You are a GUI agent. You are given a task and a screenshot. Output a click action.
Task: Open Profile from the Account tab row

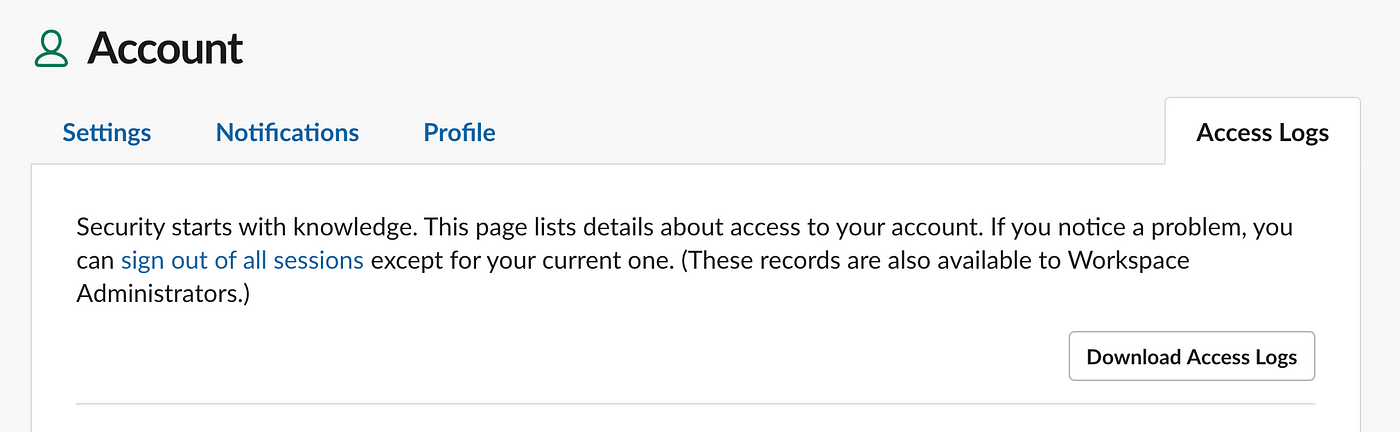coord(459,132)
